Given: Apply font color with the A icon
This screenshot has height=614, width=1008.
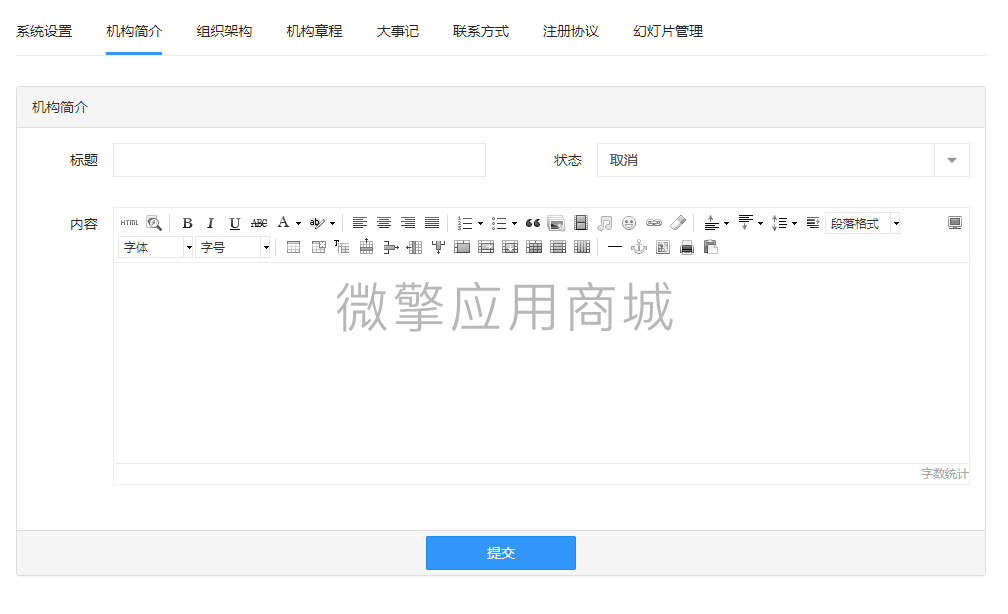Looking at the screenshot, I should click(284, 223).
